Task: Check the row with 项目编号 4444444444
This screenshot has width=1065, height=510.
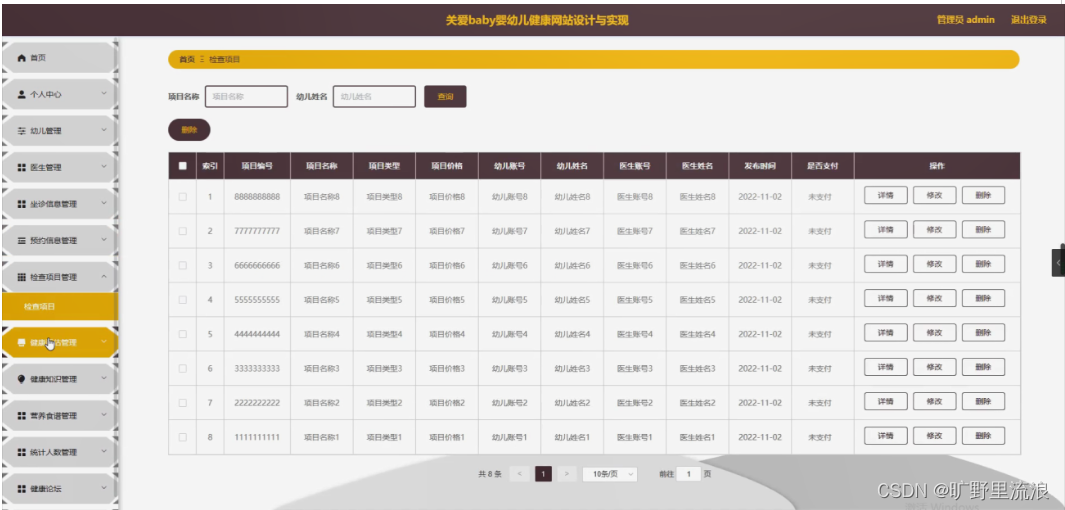Action: tap(182, 334)
